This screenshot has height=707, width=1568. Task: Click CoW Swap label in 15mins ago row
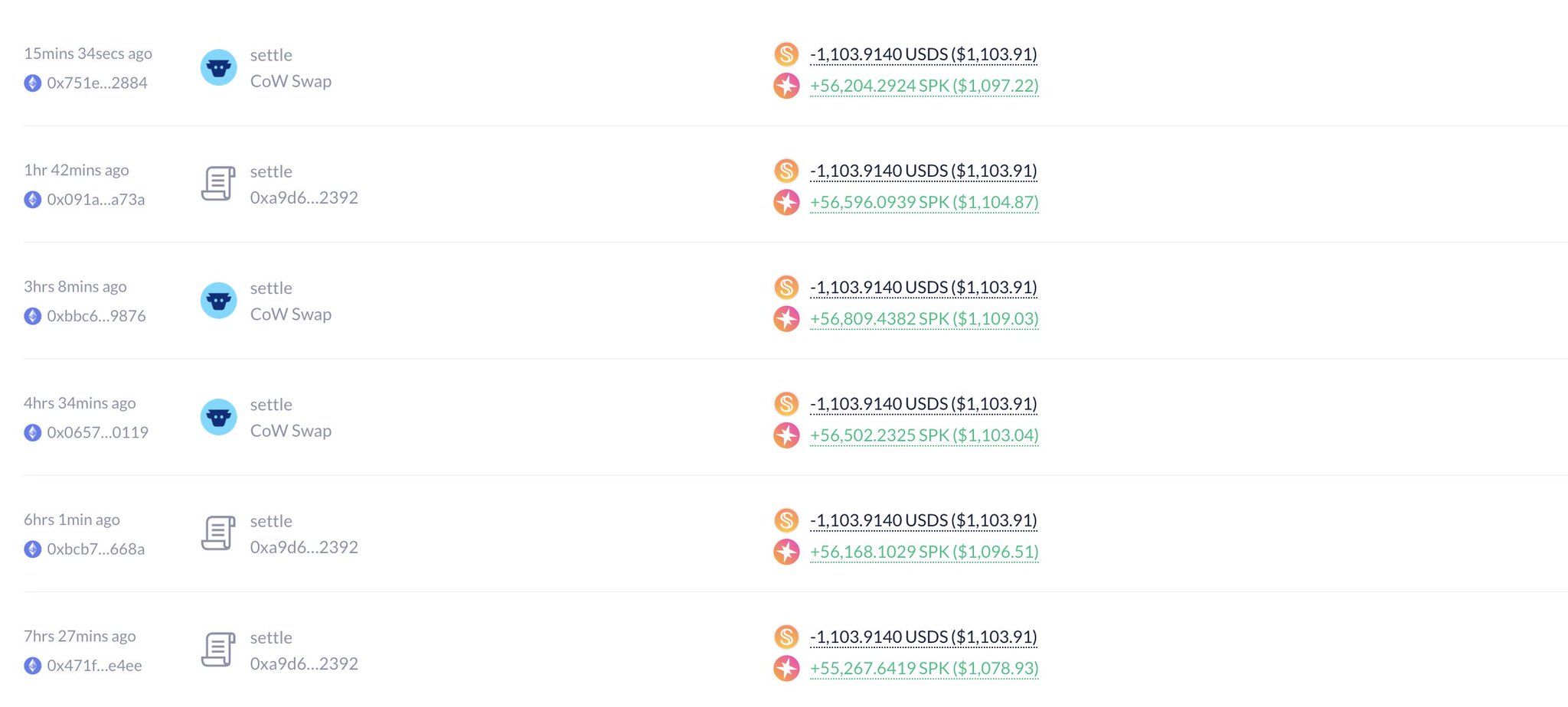pyautogui.click(x=291, y=82)
